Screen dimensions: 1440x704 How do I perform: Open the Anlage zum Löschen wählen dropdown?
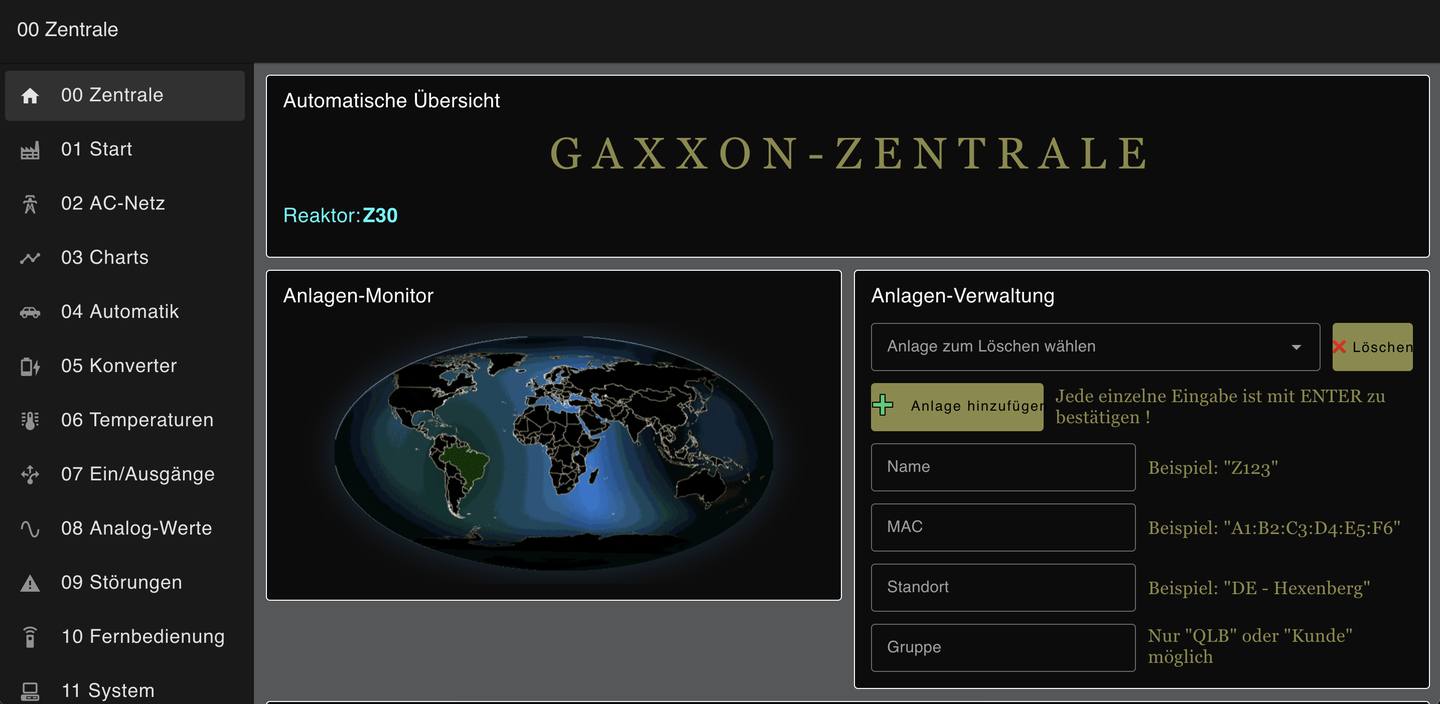[x=1095, y=347]
